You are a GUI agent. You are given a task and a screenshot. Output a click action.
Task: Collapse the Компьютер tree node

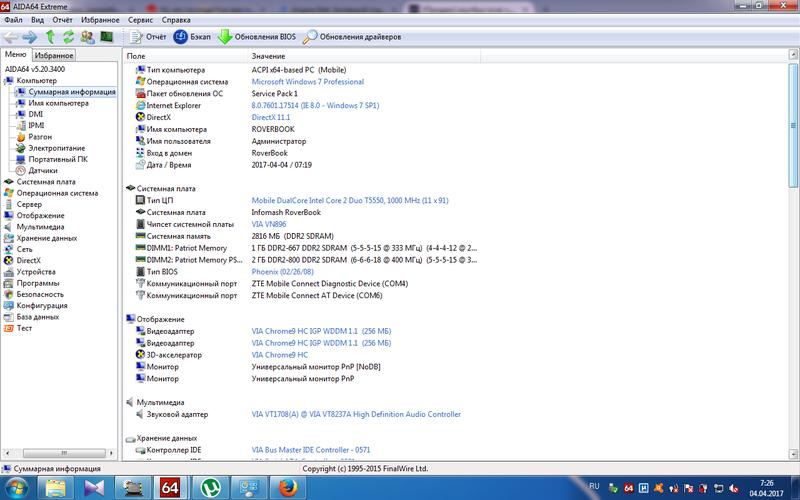click(36, 81)
